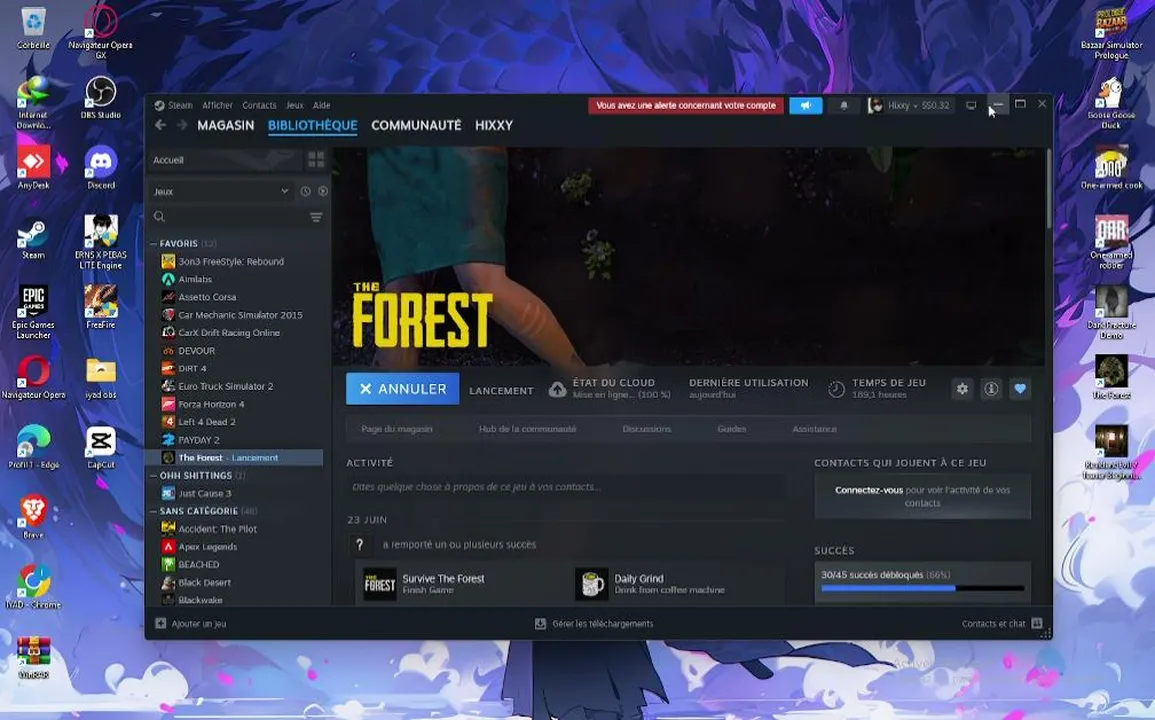Open the Steam announcements megaphone button
The height and width of the screenshot is (720, 1155).
(x=806, y=105)
